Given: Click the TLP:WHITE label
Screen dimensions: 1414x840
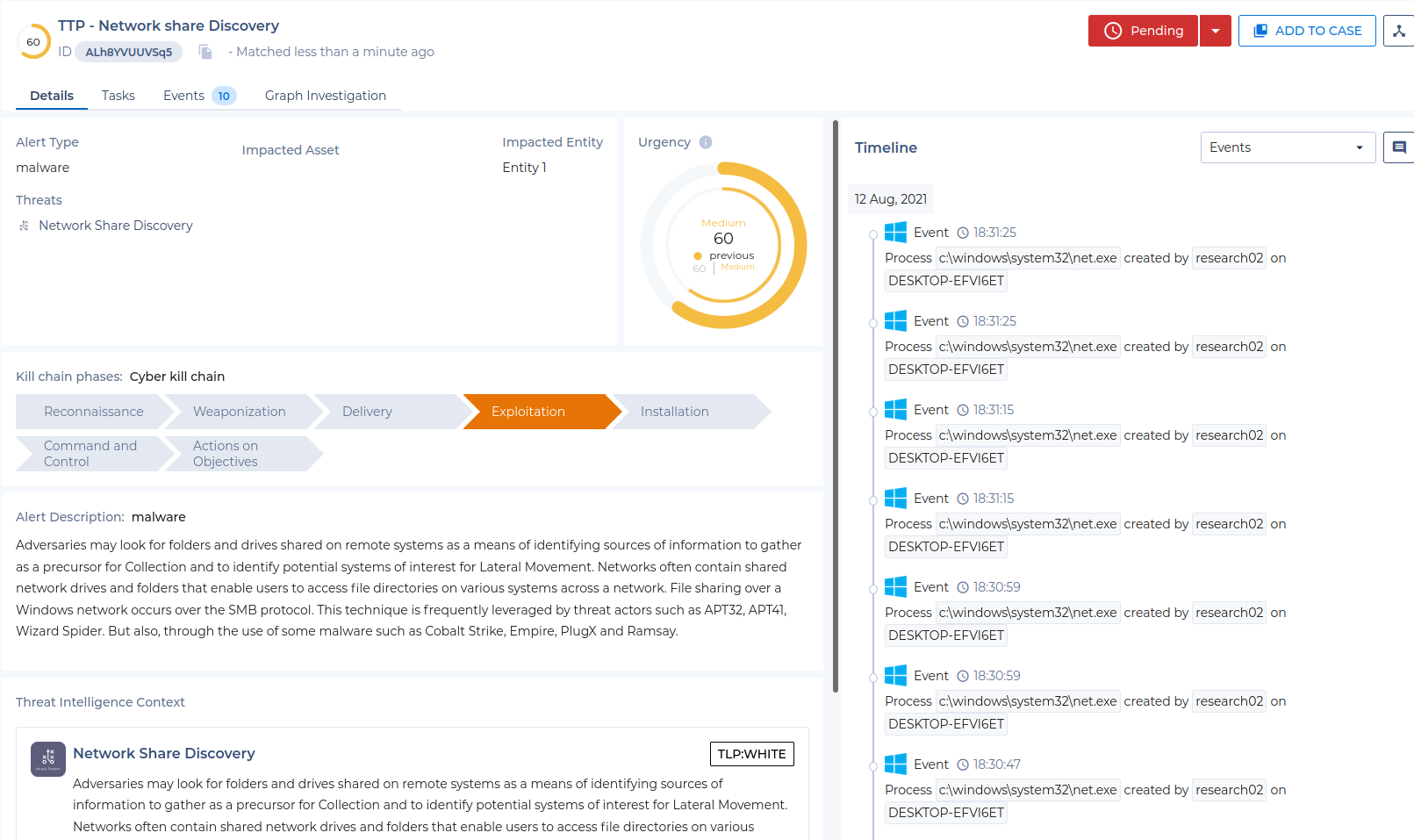Looking at the screenshot, I should tap(752, 754).
